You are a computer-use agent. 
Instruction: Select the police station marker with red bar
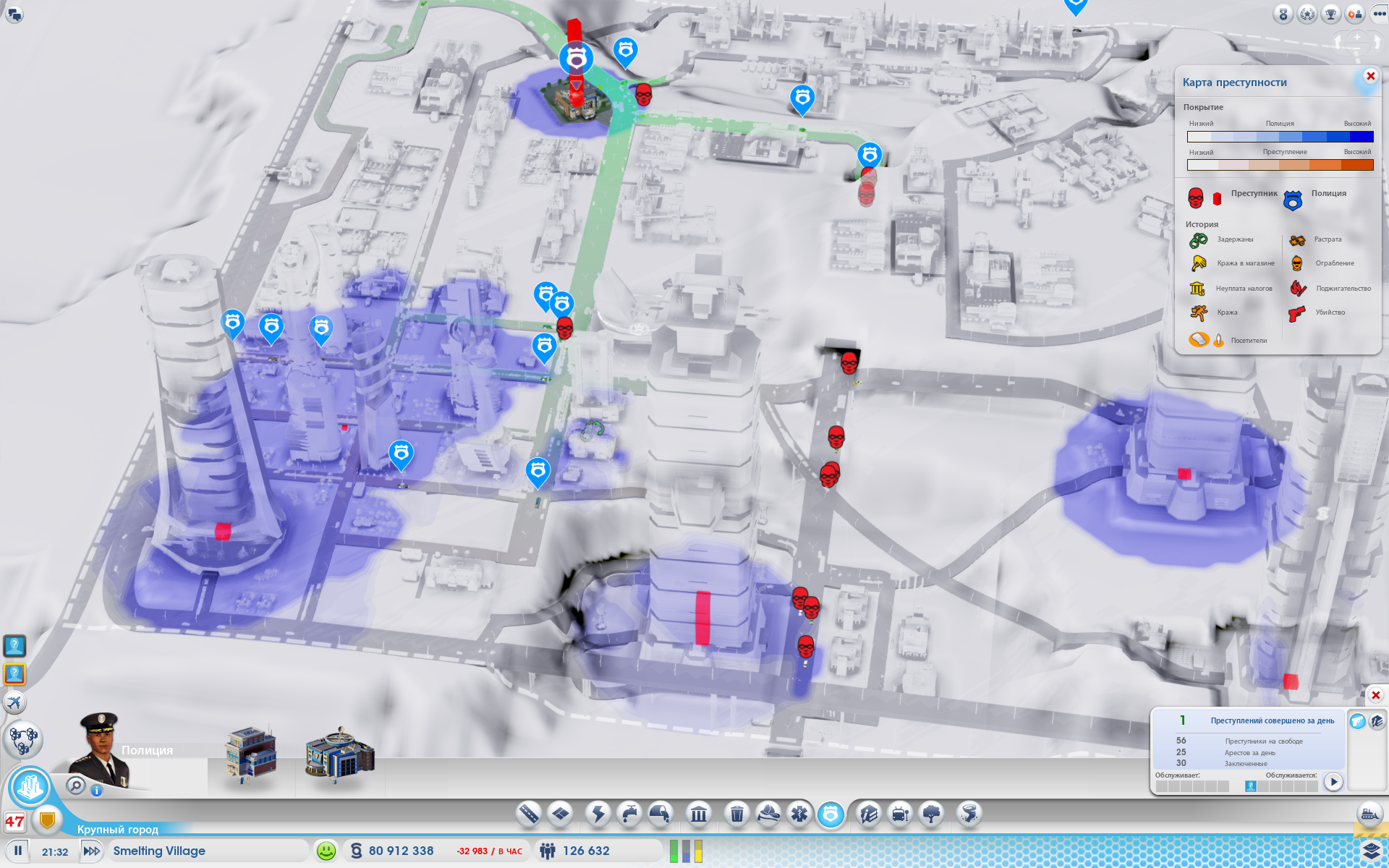(x=576, y=59)
